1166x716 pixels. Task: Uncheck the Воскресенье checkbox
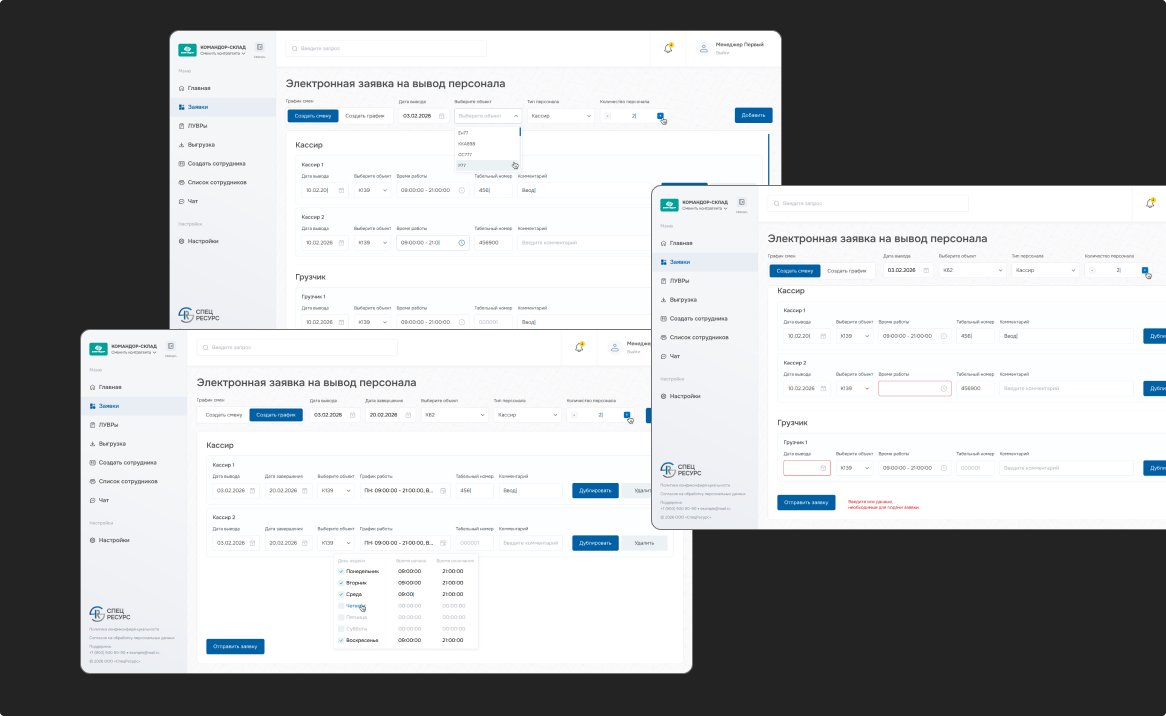341,640
